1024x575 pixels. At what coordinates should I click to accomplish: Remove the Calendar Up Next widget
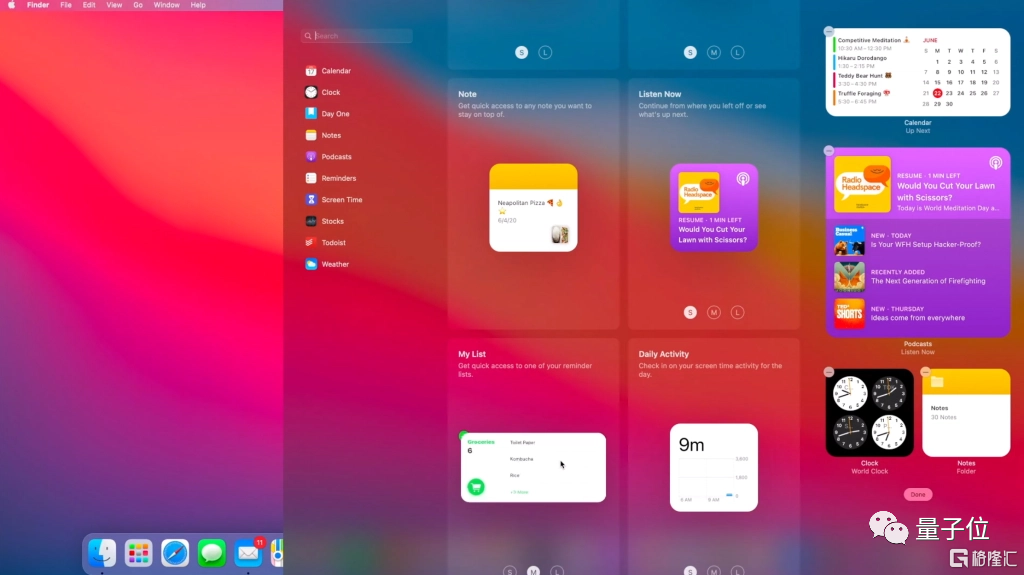[829, 32]
